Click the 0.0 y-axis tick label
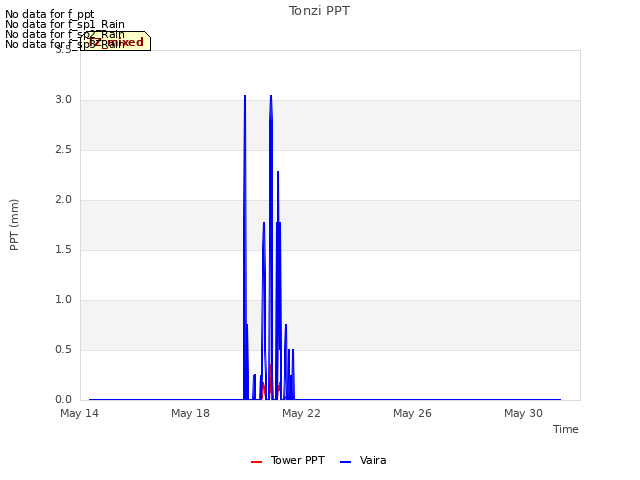This screenshot has width=640, height=480. [x=63, y=399]
